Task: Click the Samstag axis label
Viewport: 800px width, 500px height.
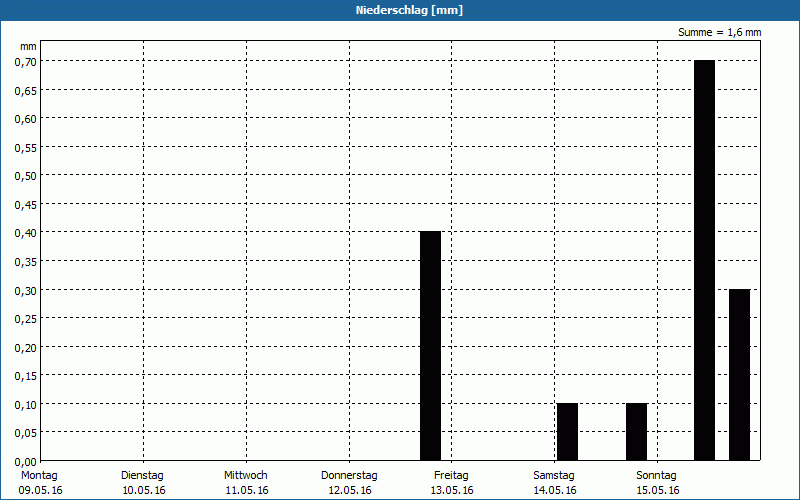Action: [x=554, y=475]
